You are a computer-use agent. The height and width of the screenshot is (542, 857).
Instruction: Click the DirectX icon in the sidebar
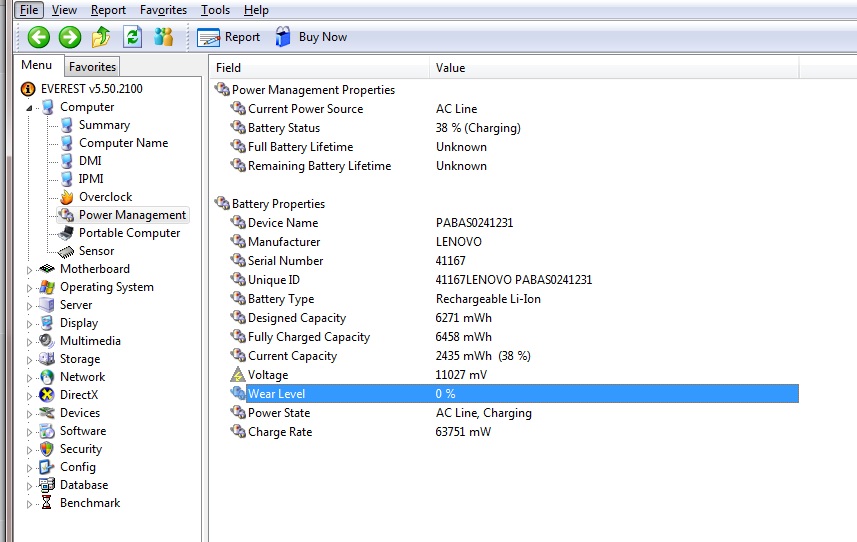click(46, 395)
